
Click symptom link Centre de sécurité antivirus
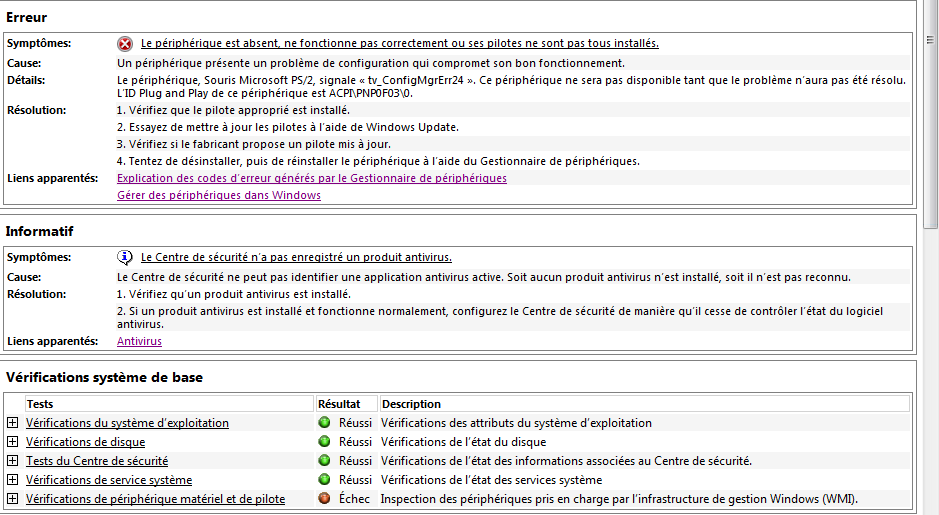pyautogui.click(x=296, y=257)
